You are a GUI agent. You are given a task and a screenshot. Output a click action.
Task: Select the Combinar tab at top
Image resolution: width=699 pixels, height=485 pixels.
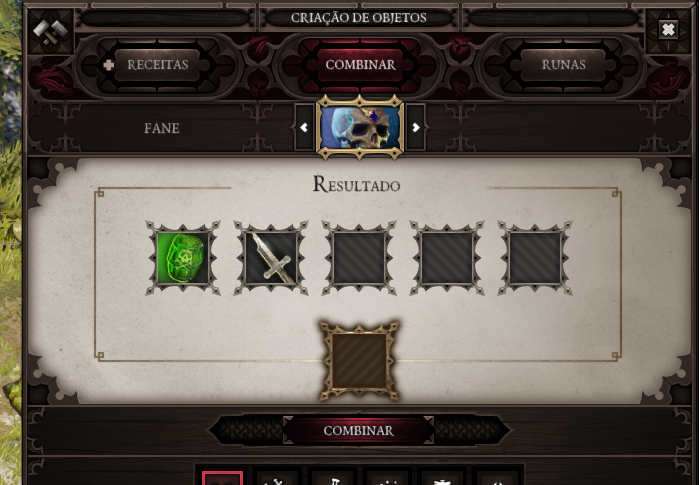point(360,65)
